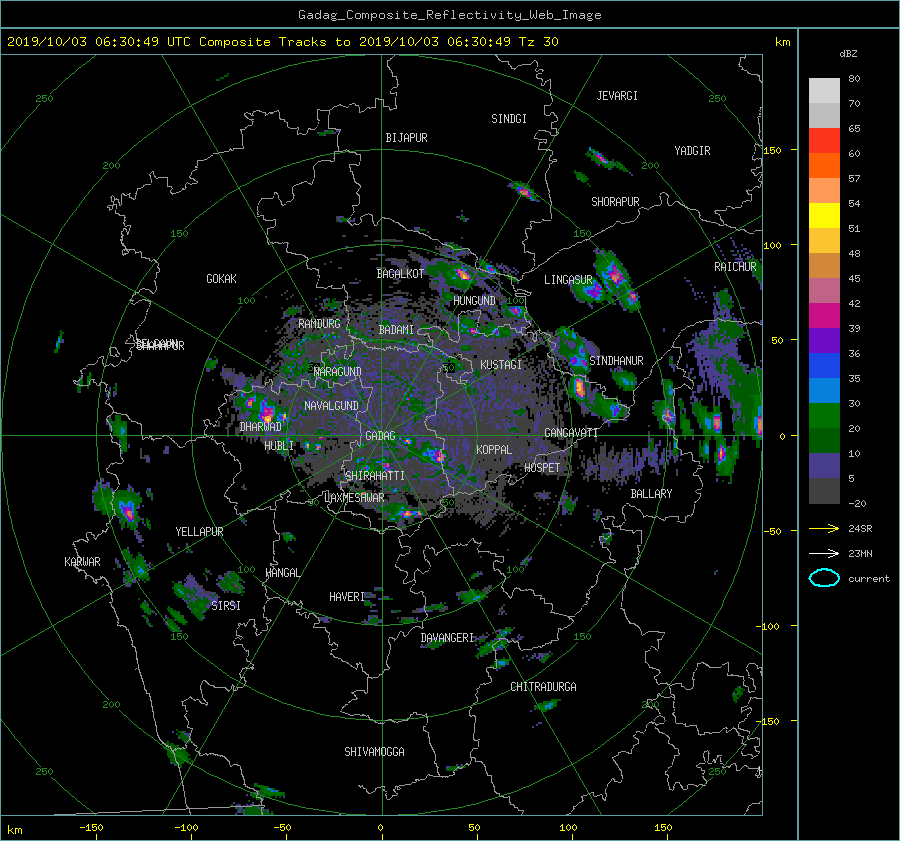The width and height of the screenshot is (900, 841).
Task: Click the cyan ellipse 'current' legend icon
Action: pos(824,578)
